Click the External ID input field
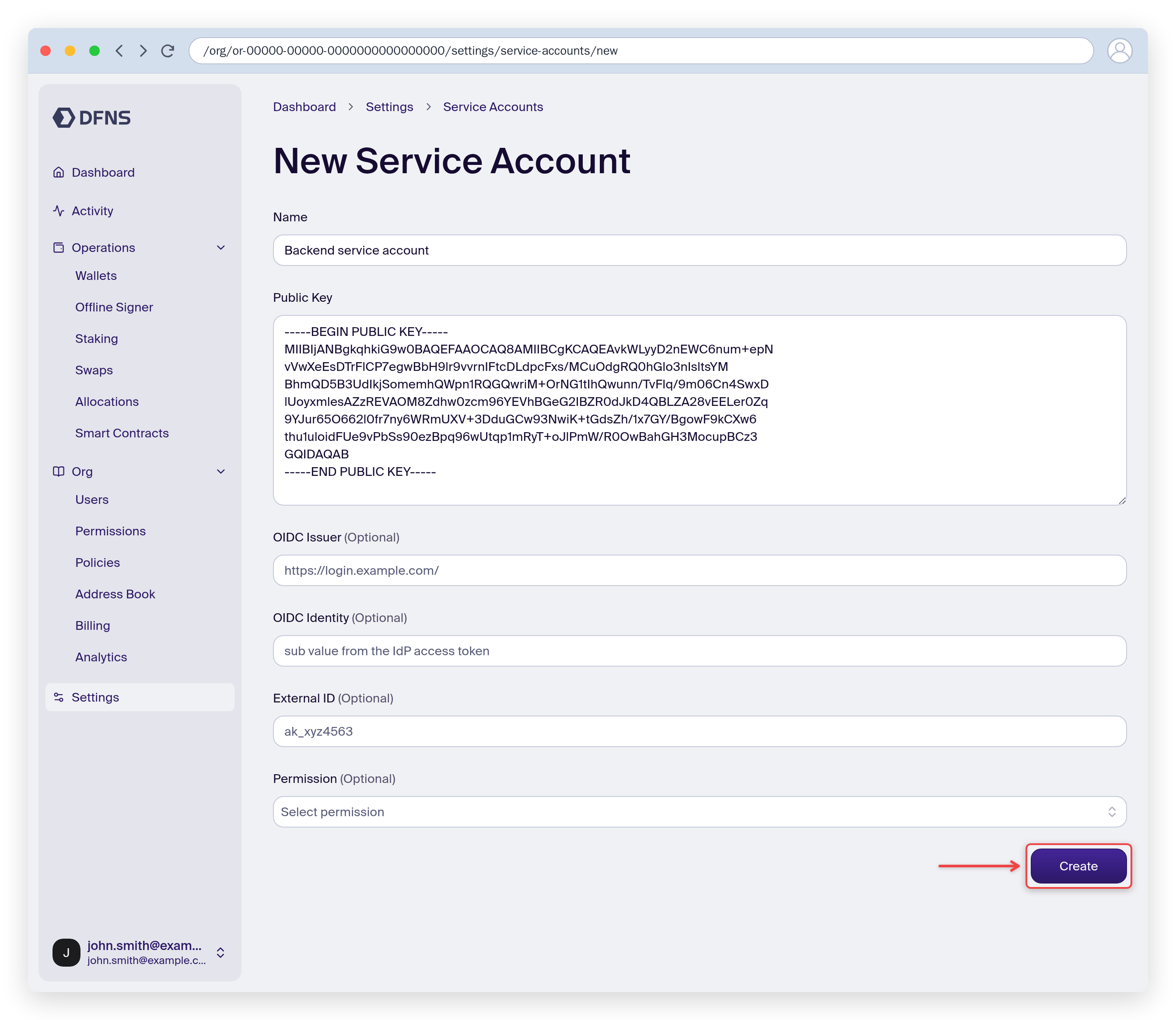1176x1020 pixels. pos(699,731)
